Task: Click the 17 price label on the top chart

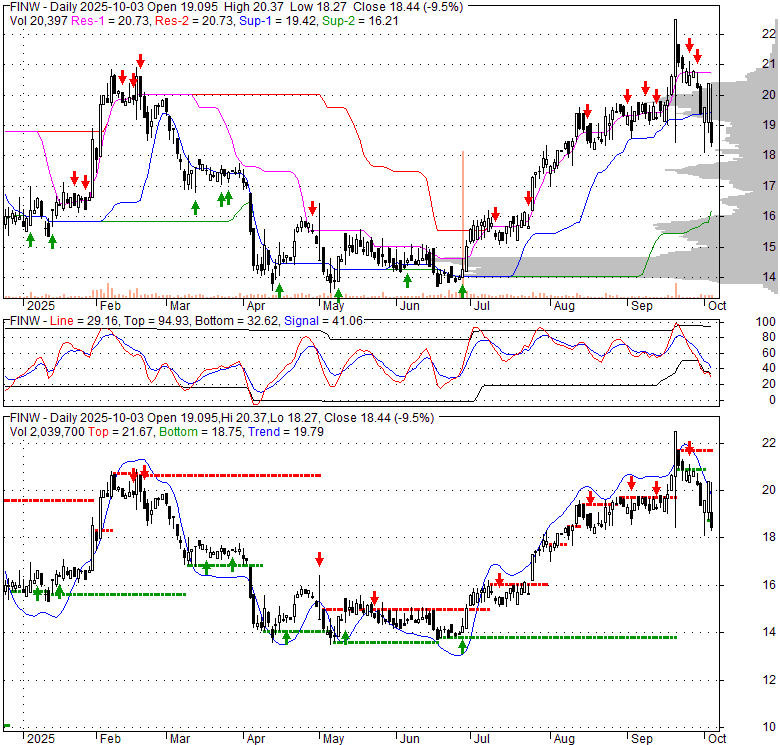Action: coord(769,186)
